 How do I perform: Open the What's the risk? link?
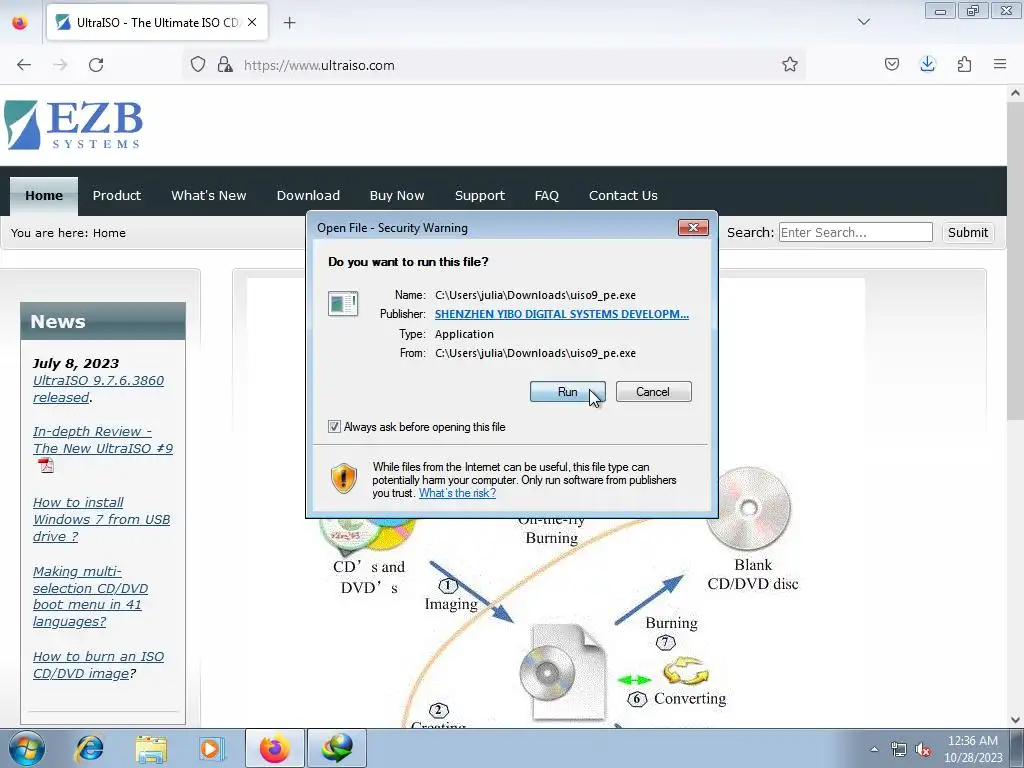[457, 493]
